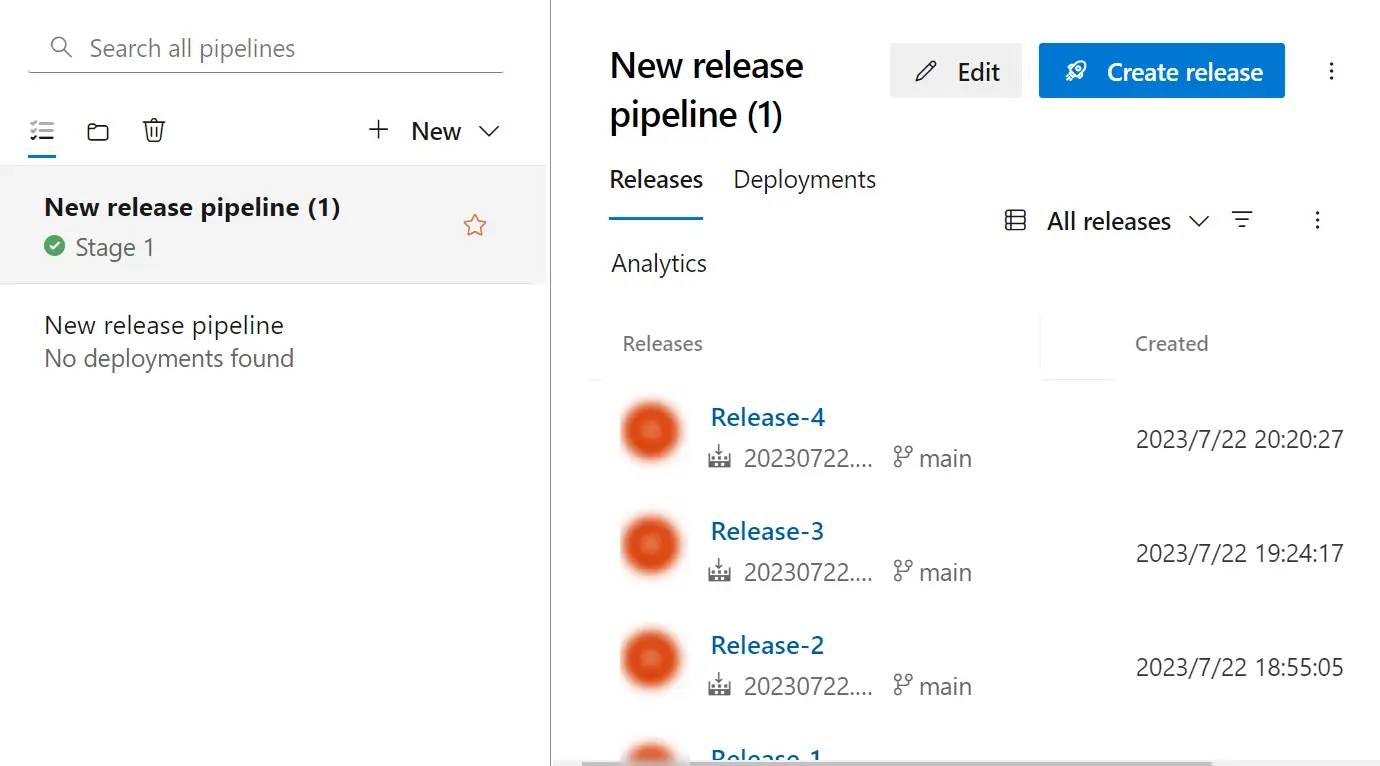Click the build artifact icon under Release-4
This screenshot has width=1380, height=766.
click(x=719, y=458)
